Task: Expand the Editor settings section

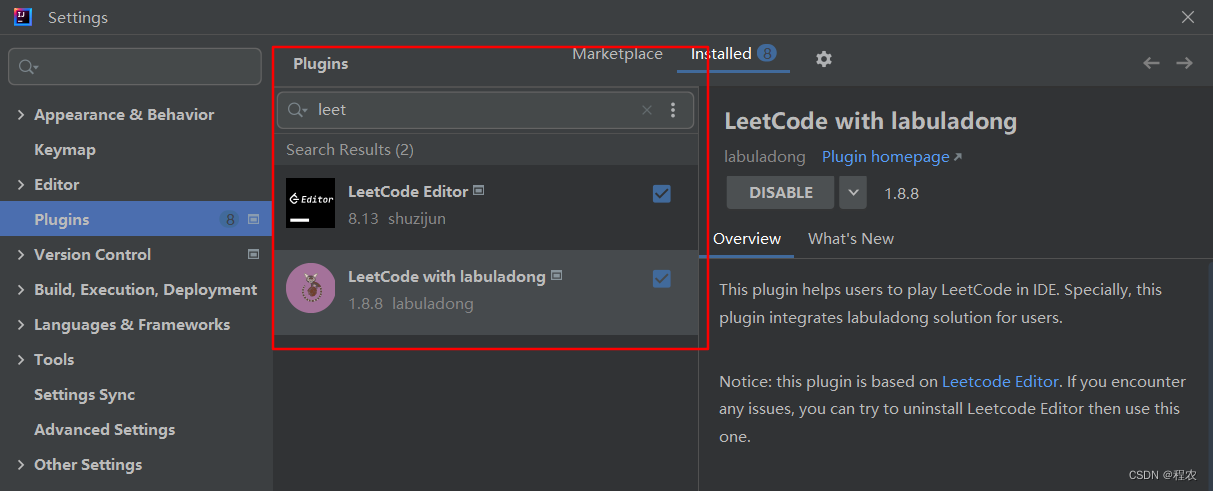Action: (x=21, y=185)
